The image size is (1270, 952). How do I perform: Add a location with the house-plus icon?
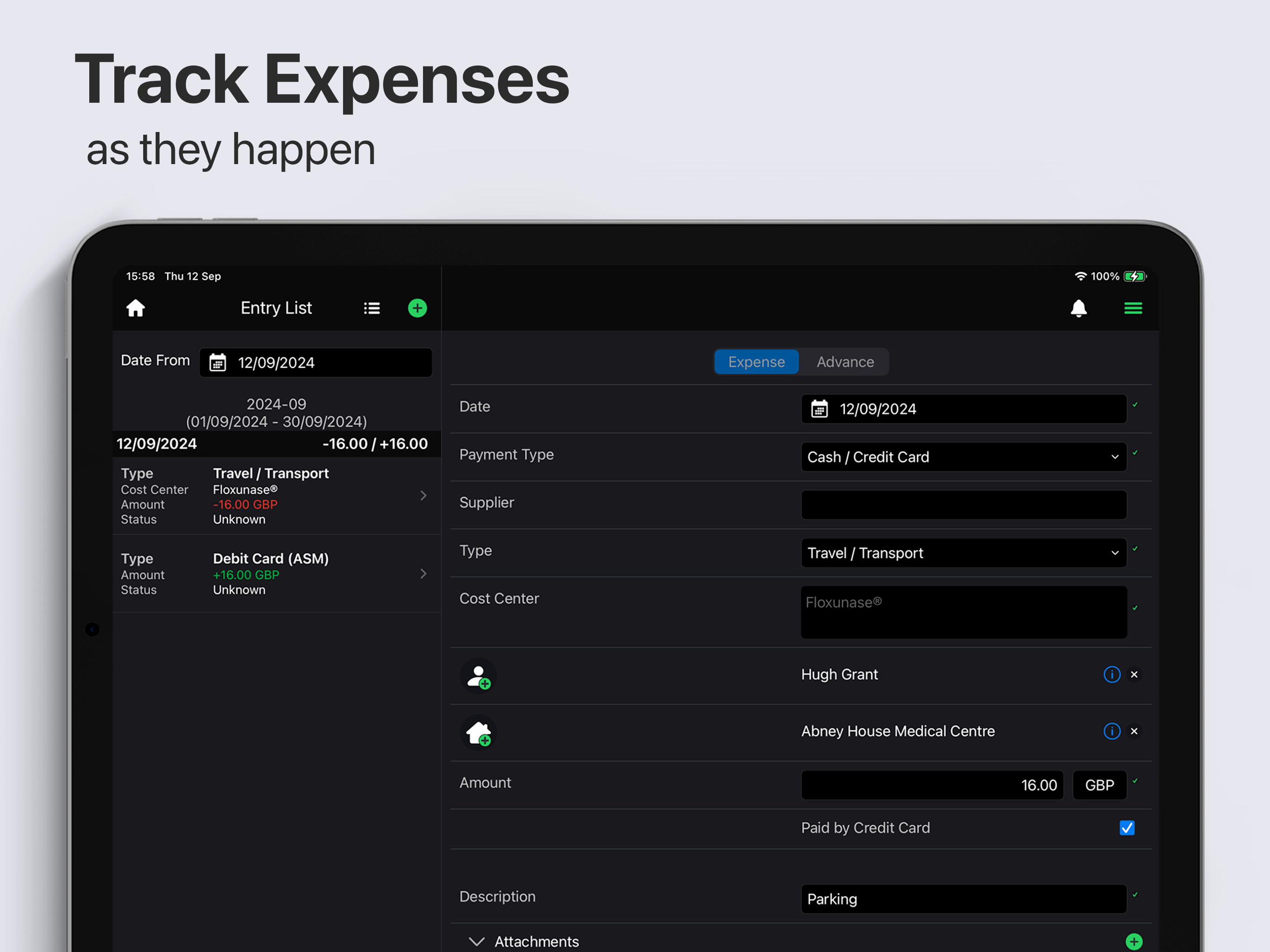(x=478, y=733)
